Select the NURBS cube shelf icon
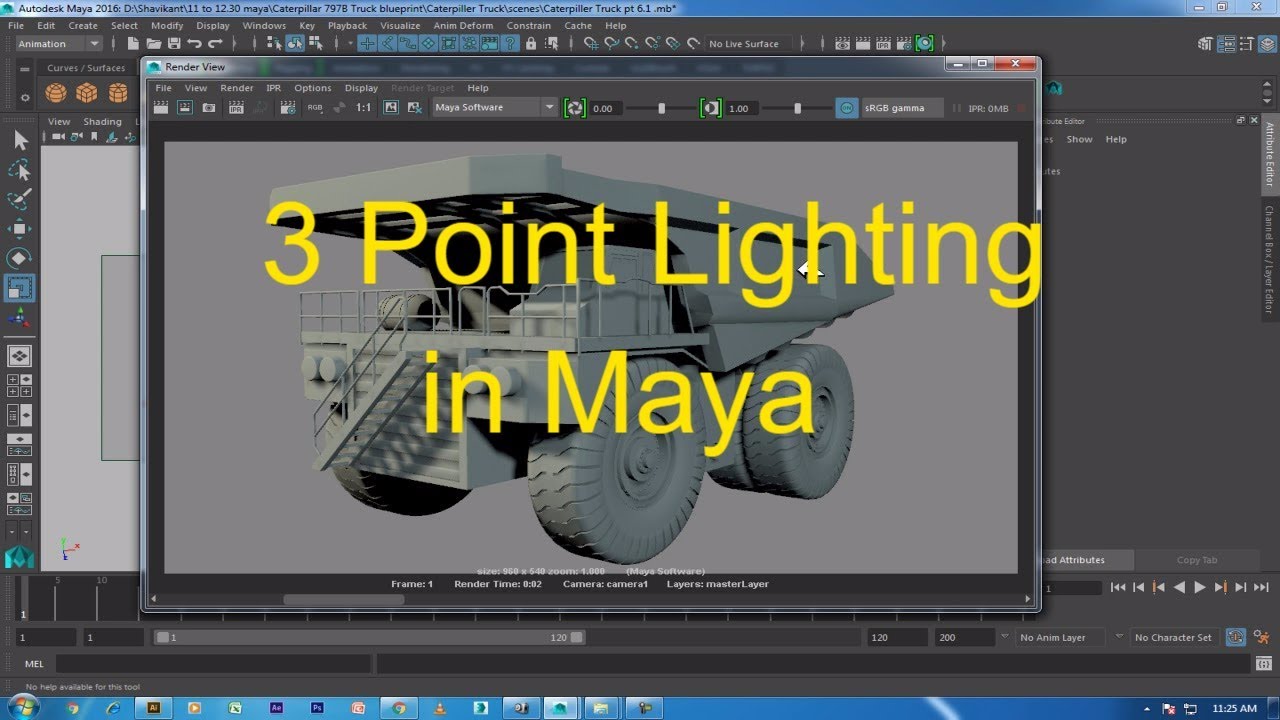 [x=87, y=93]
